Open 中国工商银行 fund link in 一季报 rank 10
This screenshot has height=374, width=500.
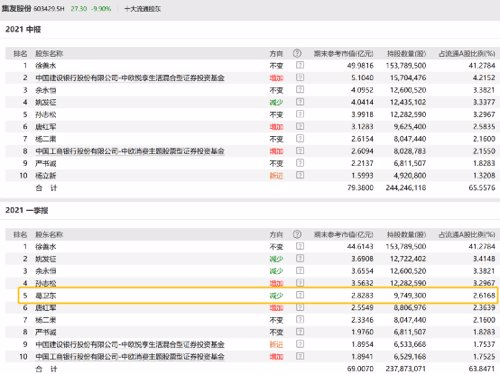(x=130, y=357)
